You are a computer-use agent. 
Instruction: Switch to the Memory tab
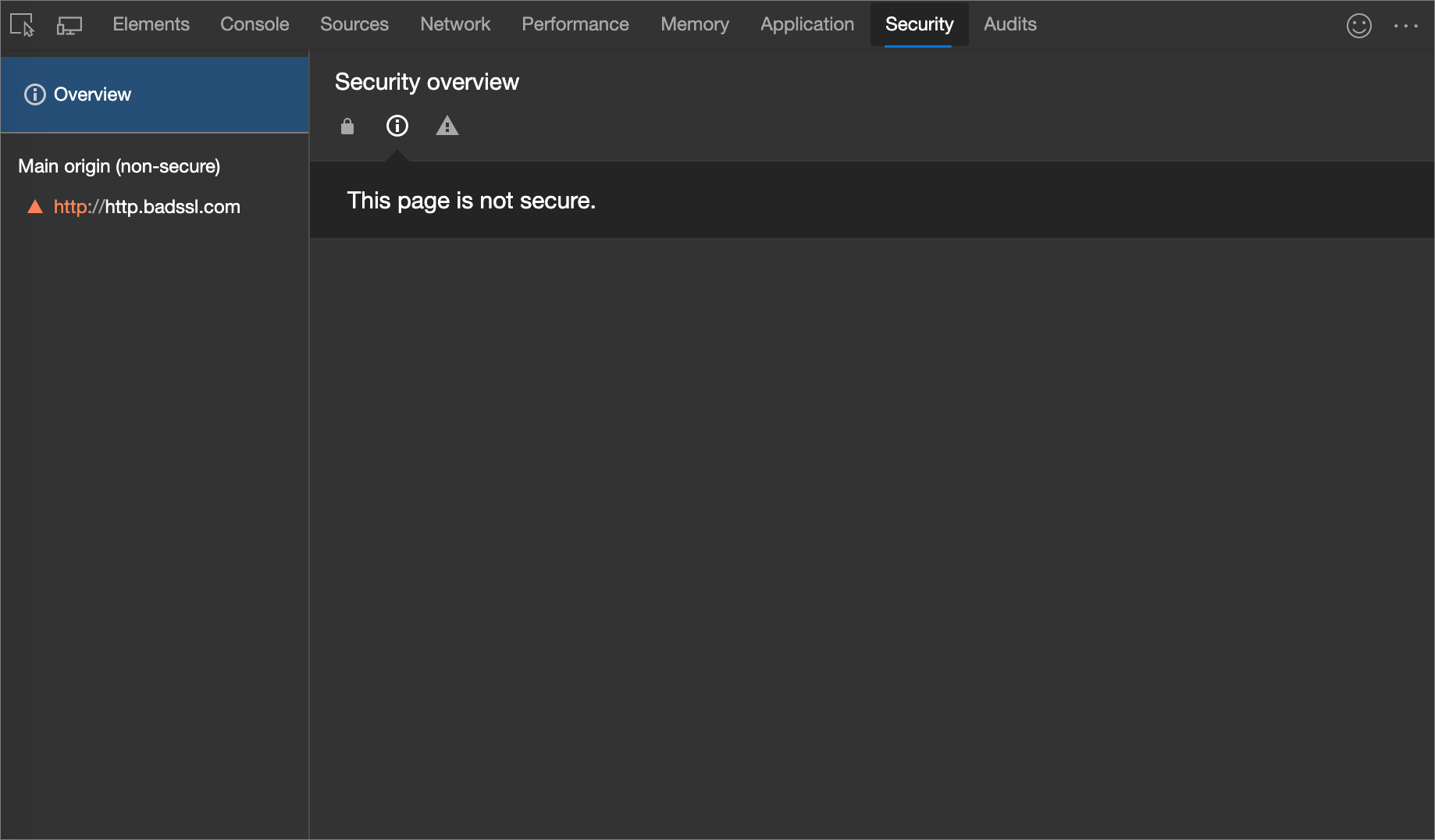pos(695,24)
